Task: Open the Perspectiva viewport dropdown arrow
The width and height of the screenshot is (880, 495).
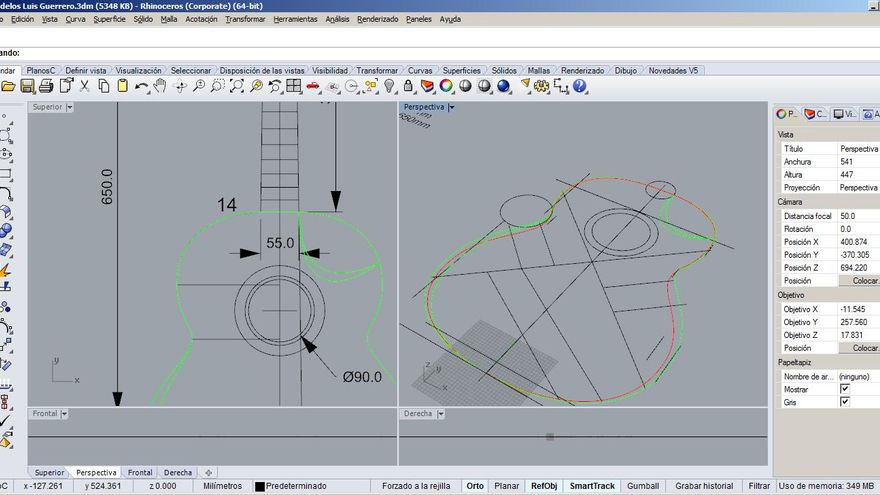Action: tap(452, 107)
